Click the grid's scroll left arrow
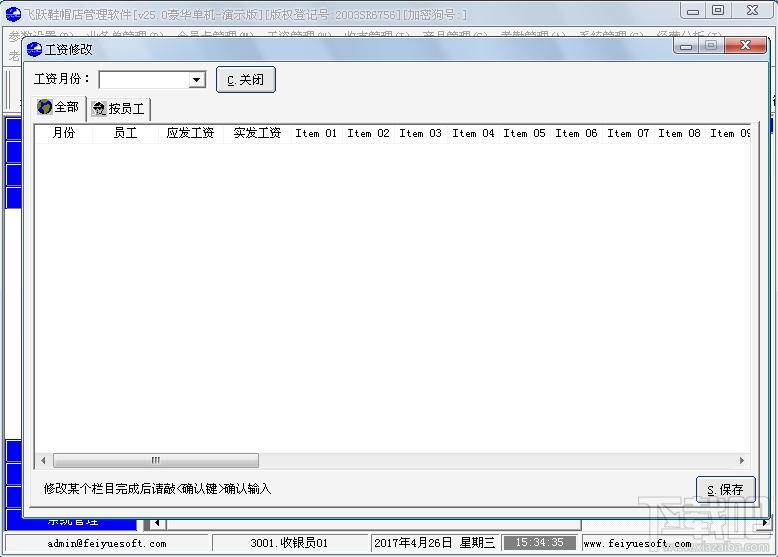 click(43, 460)
